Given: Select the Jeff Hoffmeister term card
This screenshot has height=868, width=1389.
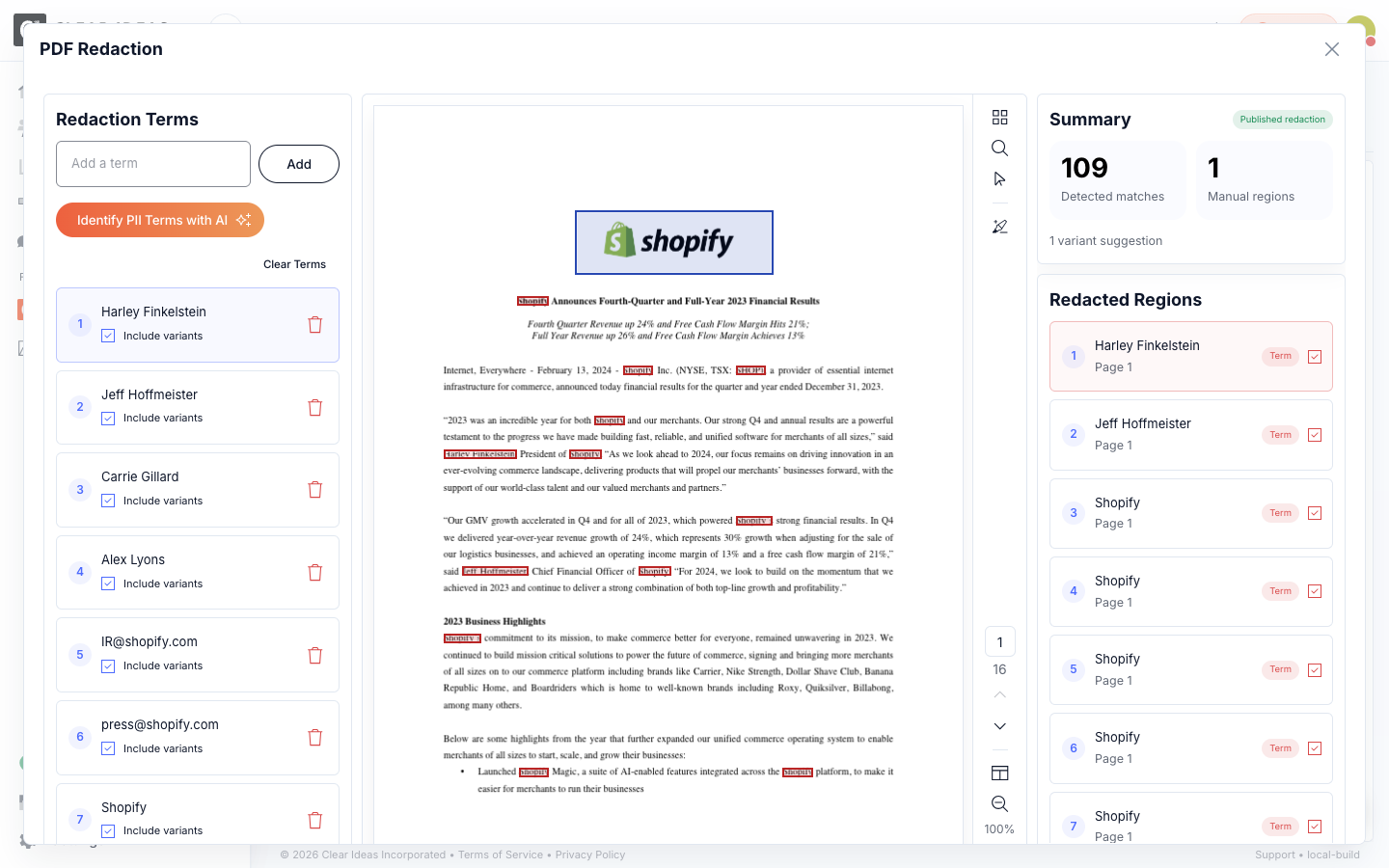Looking at the screenshot, I should click(198, 408).
